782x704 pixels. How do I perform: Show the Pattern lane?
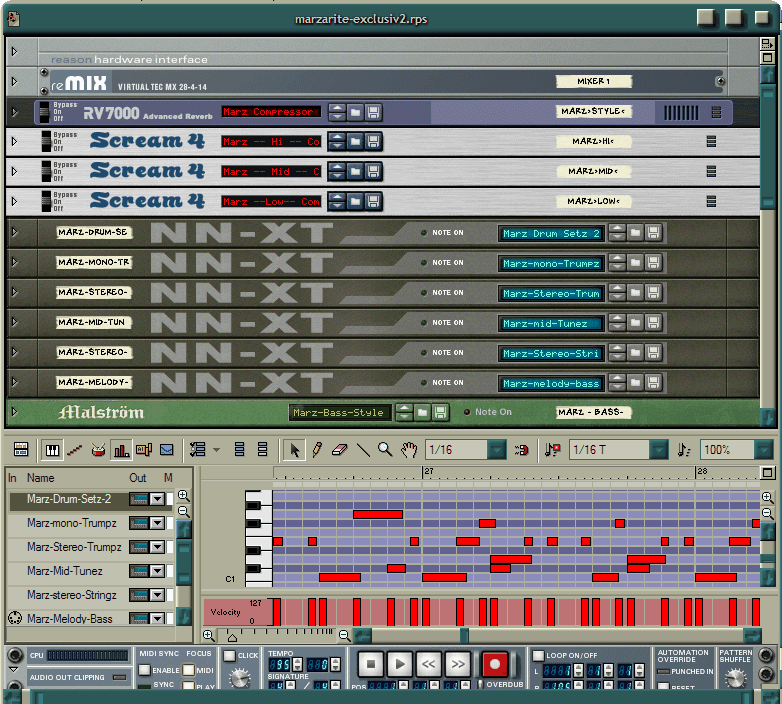click(144, 450)
